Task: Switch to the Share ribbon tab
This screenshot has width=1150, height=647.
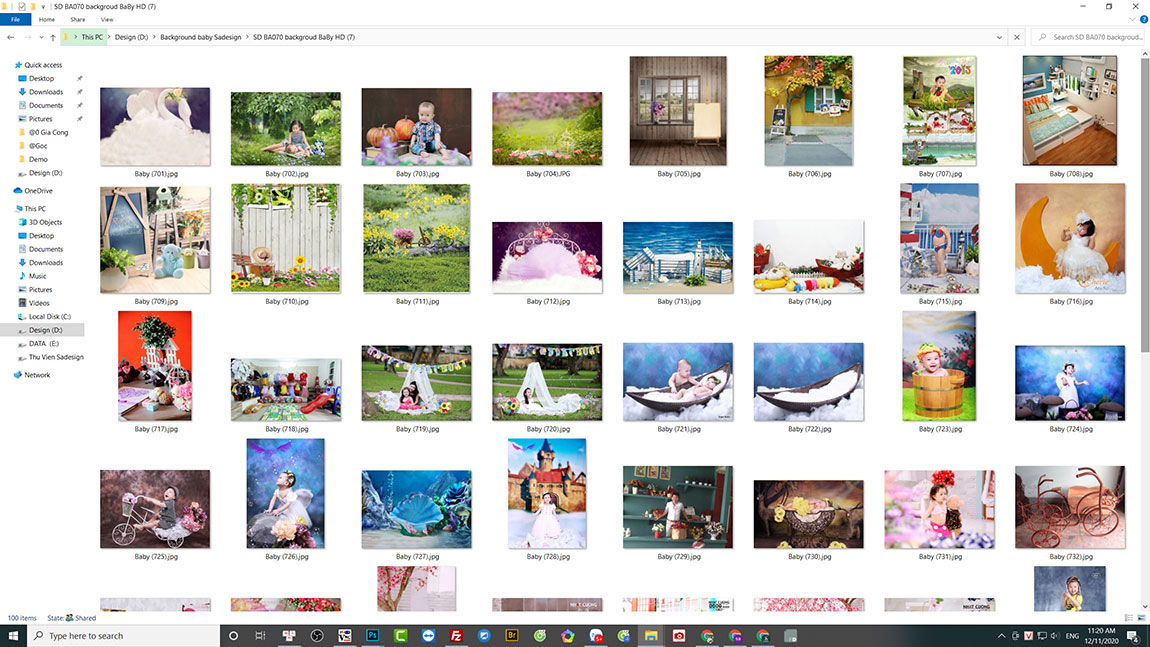Action: click(x=77, y=20)
